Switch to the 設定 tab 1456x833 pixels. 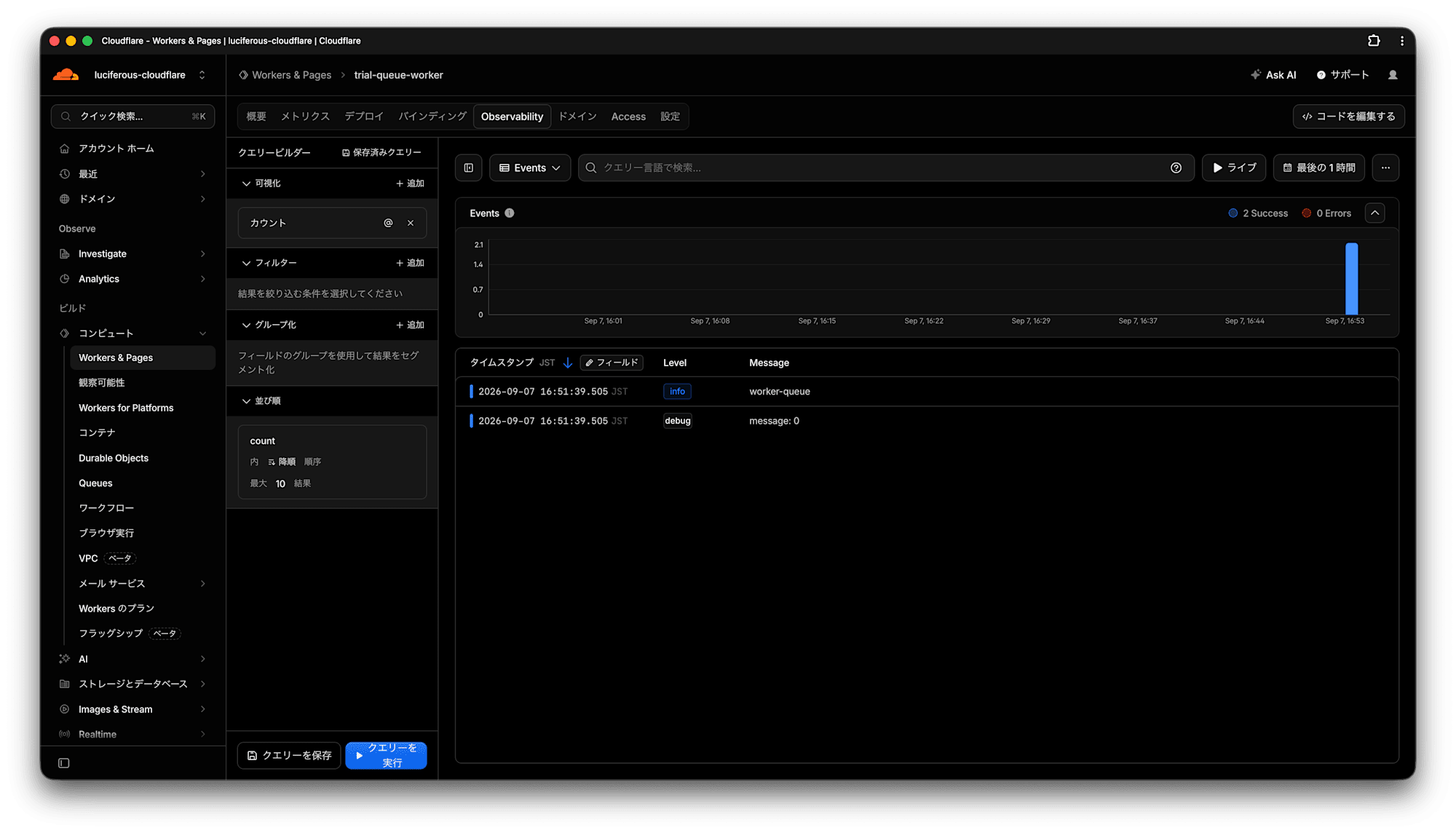point(670,117)
